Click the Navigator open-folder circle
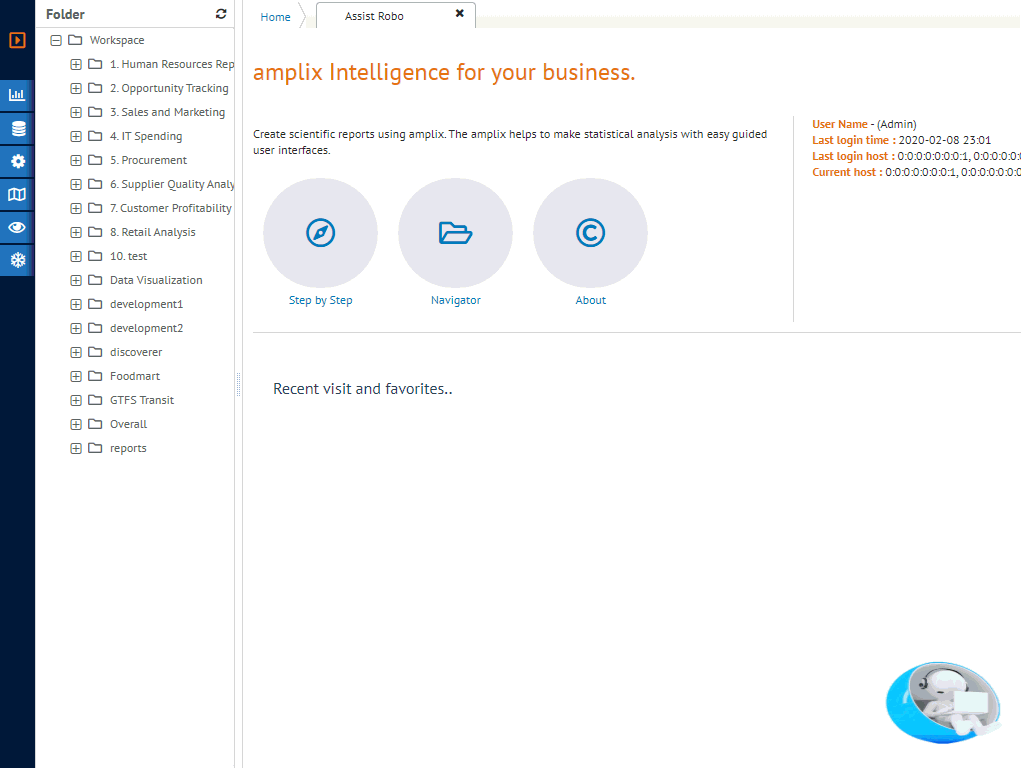 (x=455, y=232)
